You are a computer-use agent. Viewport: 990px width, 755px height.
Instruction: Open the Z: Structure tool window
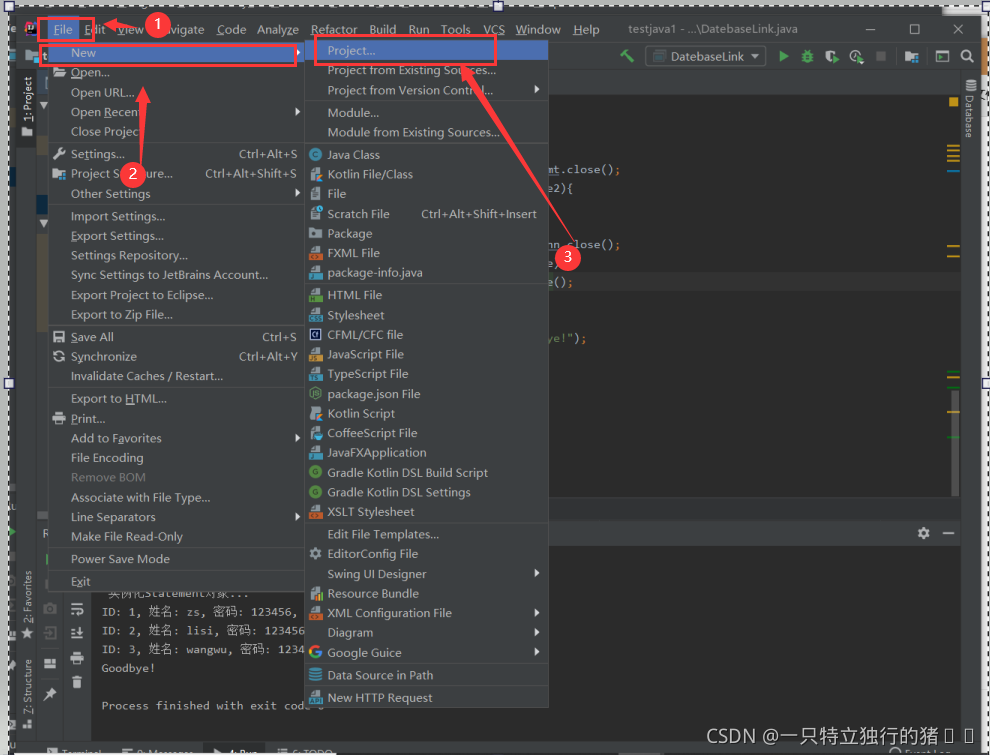pos(27,693)
